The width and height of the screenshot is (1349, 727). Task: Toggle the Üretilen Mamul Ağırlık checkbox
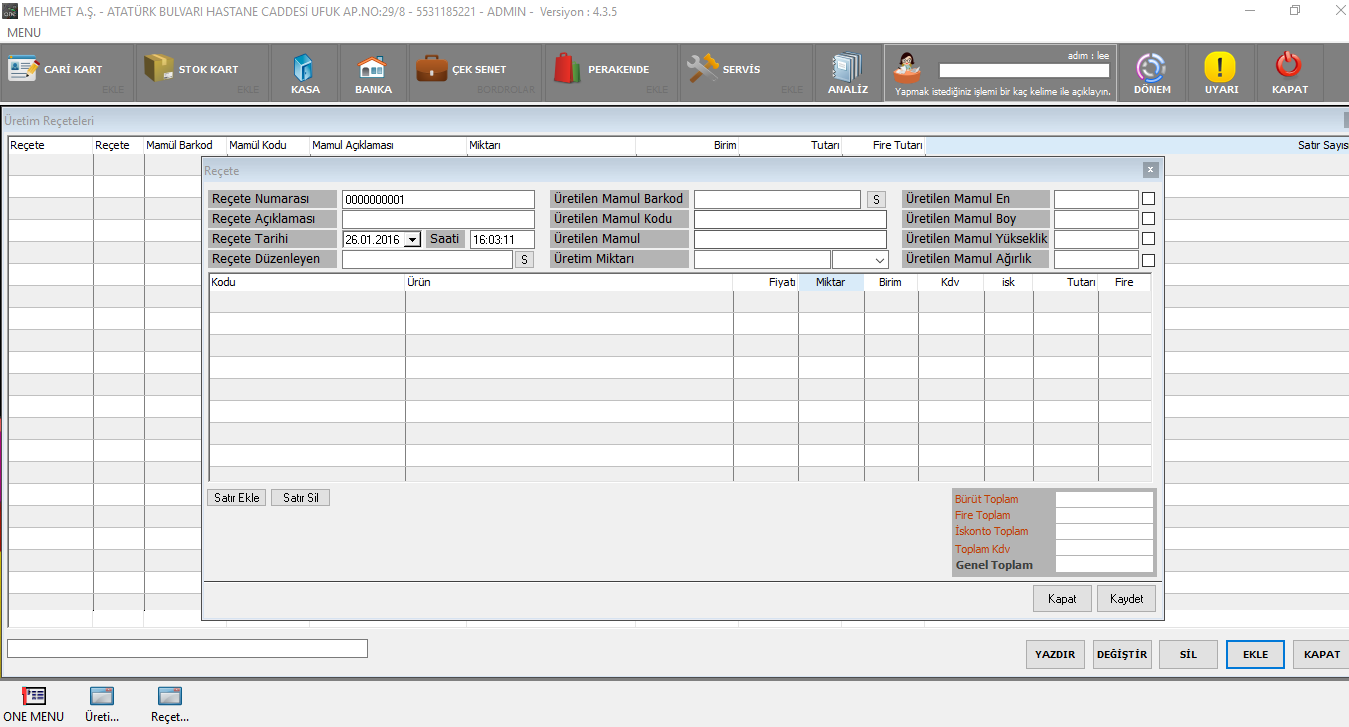click(x=1148, y=260)
